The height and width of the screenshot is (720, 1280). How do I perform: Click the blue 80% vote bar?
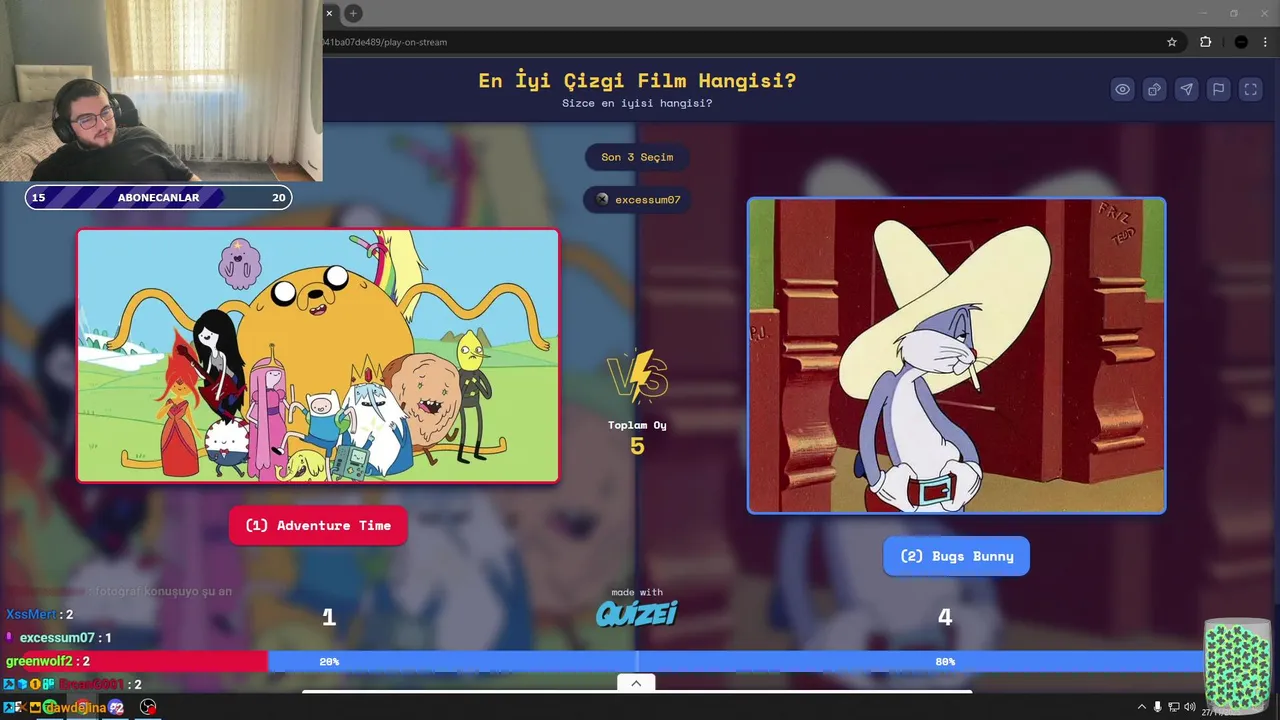[736, 661]
